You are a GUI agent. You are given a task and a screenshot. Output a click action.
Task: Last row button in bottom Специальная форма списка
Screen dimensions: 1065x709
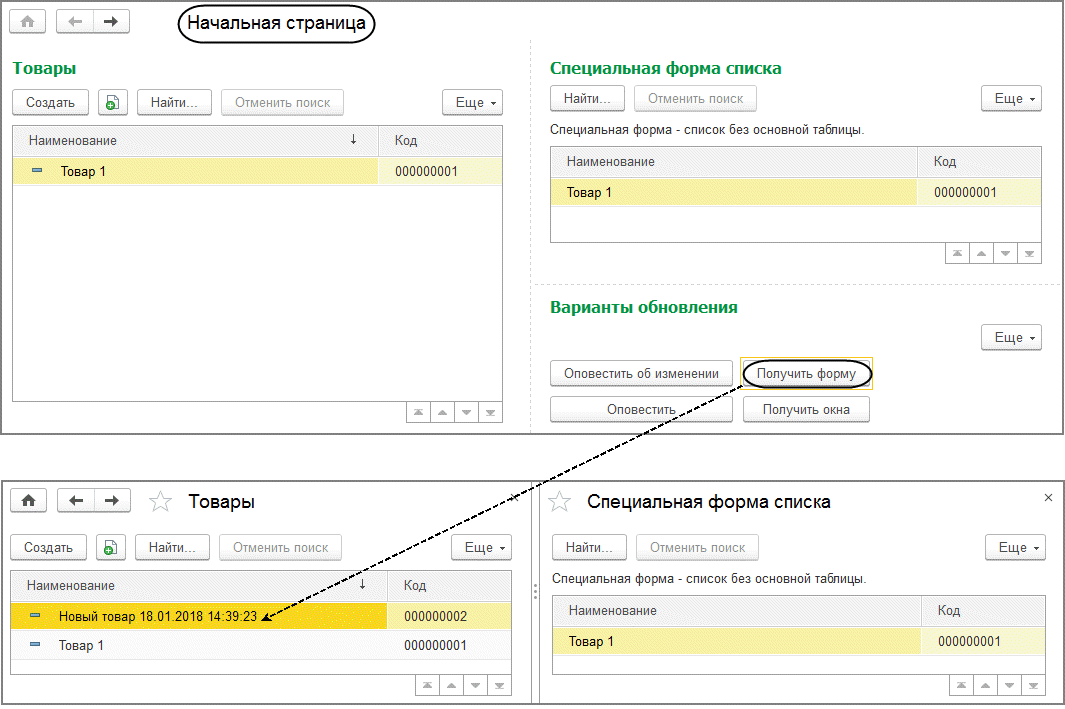[1033, 685]
